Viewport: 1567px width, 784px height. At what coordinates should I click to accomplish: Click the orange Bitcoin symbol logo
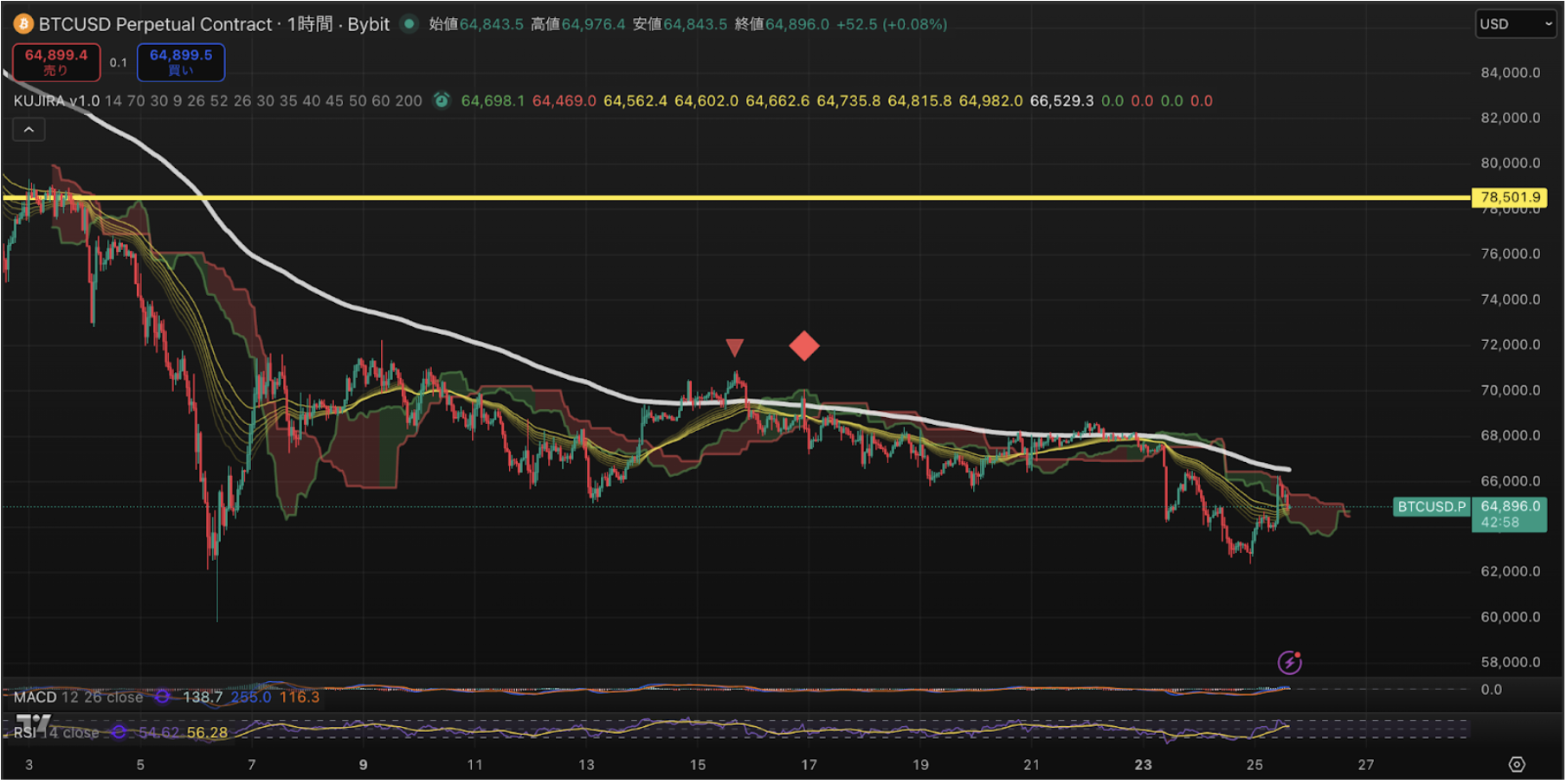23,23
